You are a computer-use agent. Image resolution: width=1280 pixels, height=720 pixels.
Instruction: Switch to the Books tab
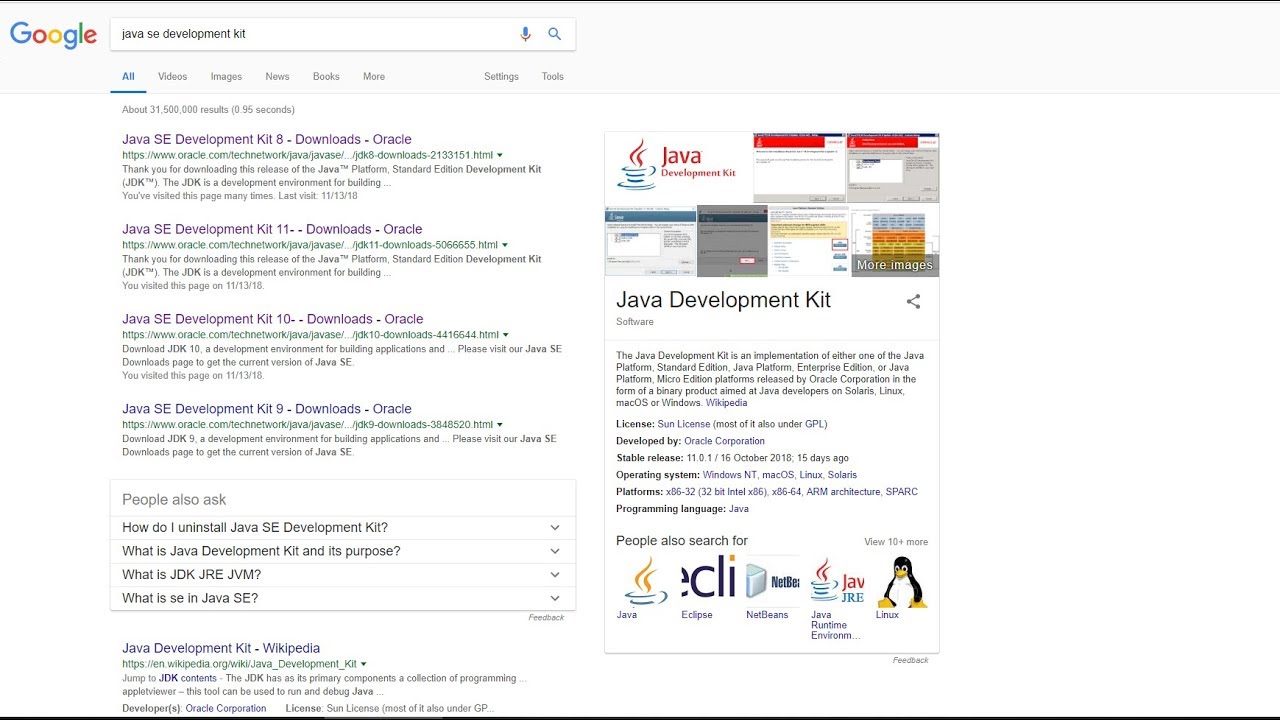click(326, 77)
